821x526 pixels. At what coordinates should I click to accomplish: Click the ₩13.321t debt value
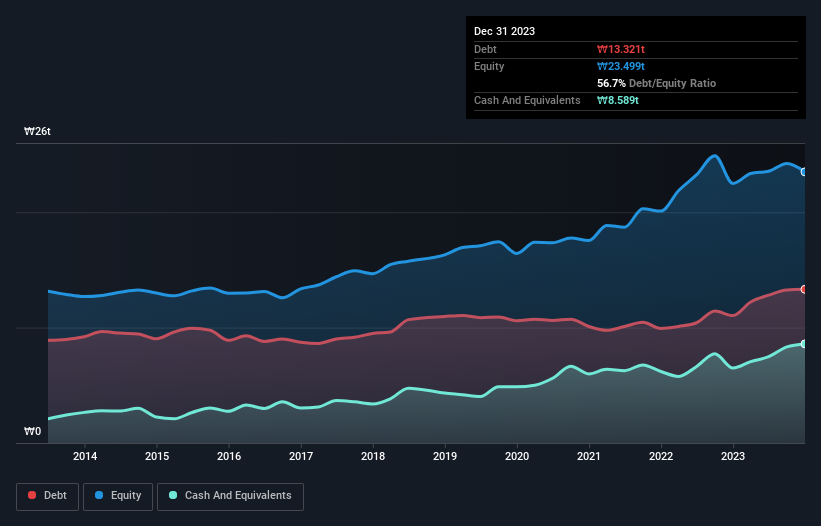point(620,49)
